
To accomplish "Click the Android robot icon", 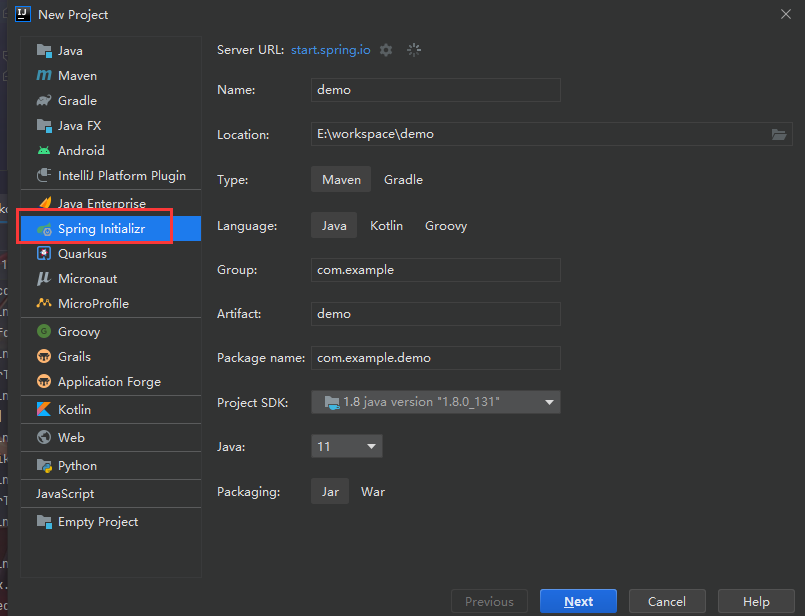I will (44, 150).
